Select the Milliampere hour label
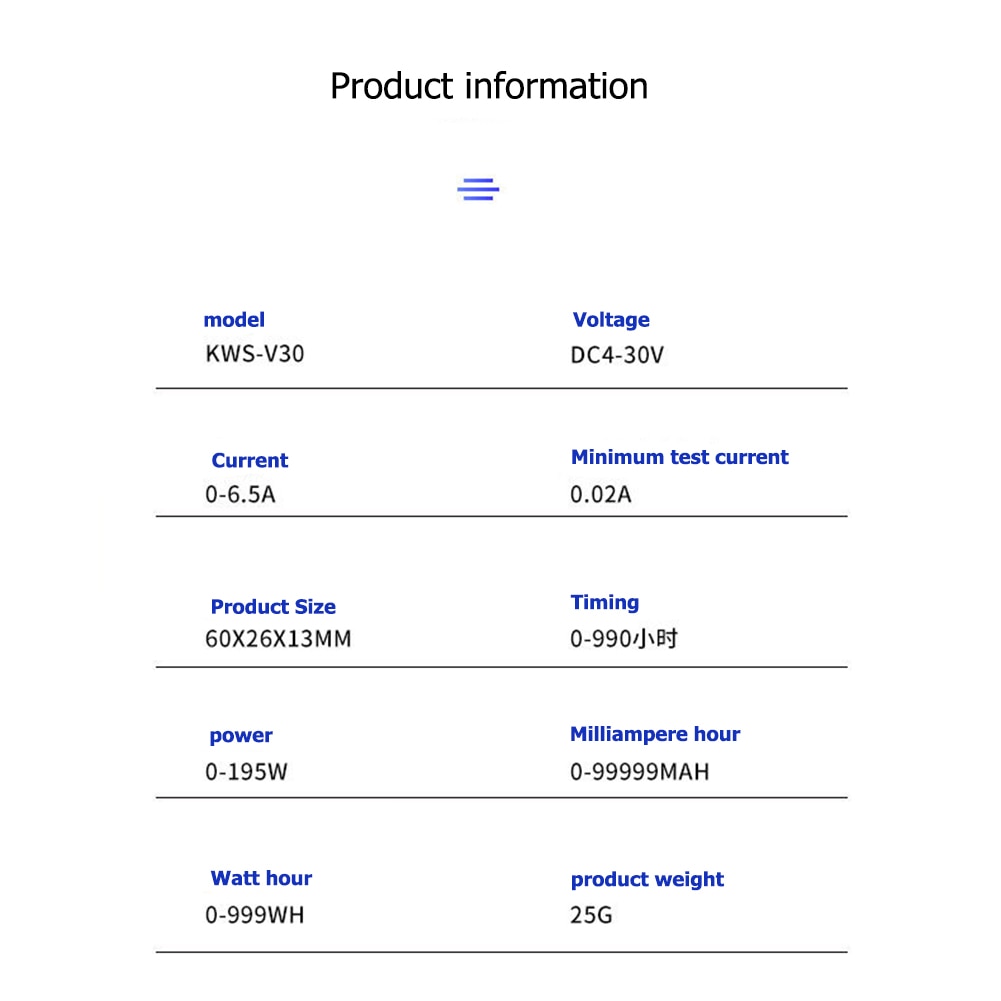Screen dimensions: 1001x1001 coord(655,734)
